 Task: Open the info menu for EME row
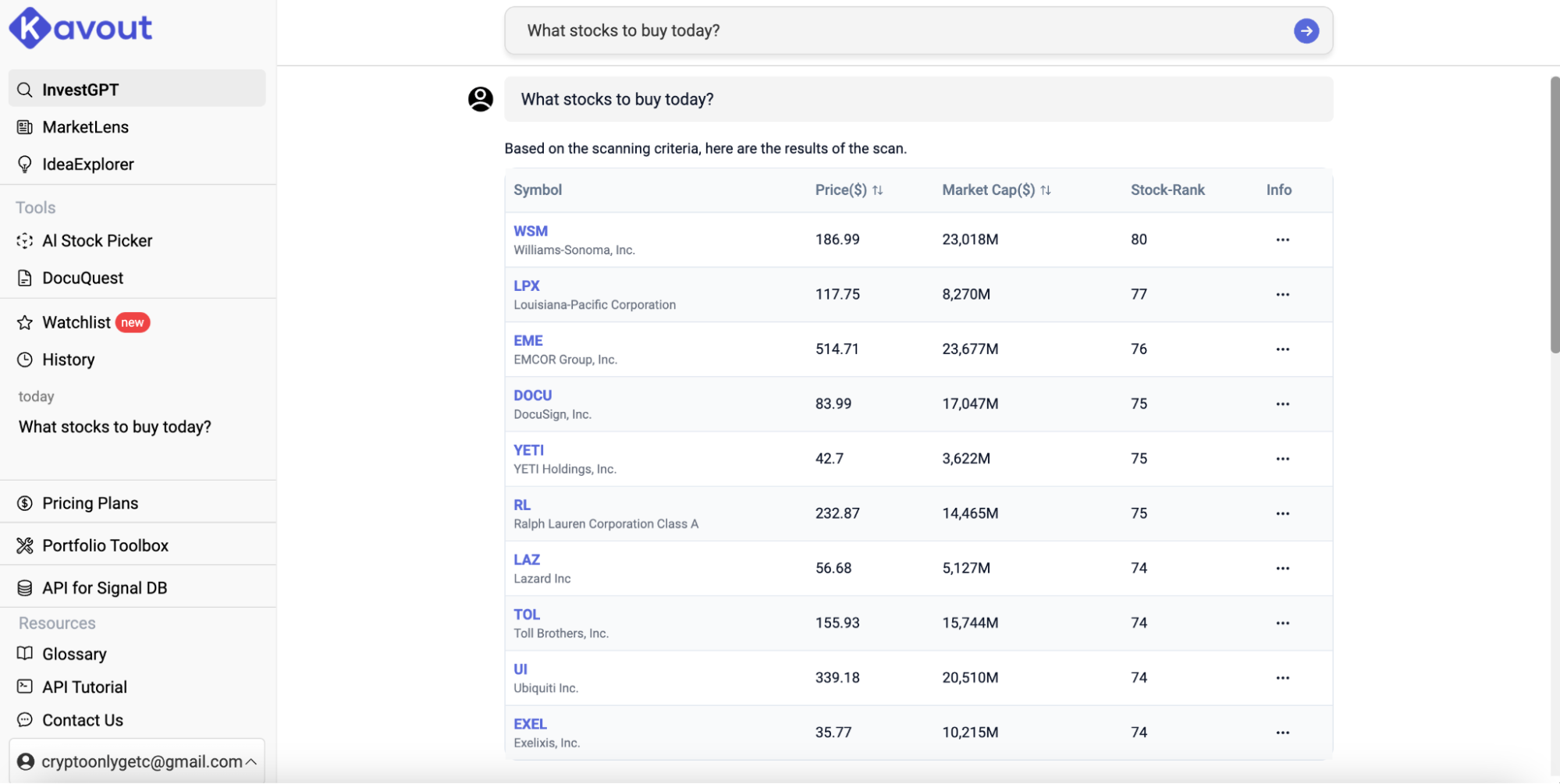pyautogui.click(x=1282, y=349)
